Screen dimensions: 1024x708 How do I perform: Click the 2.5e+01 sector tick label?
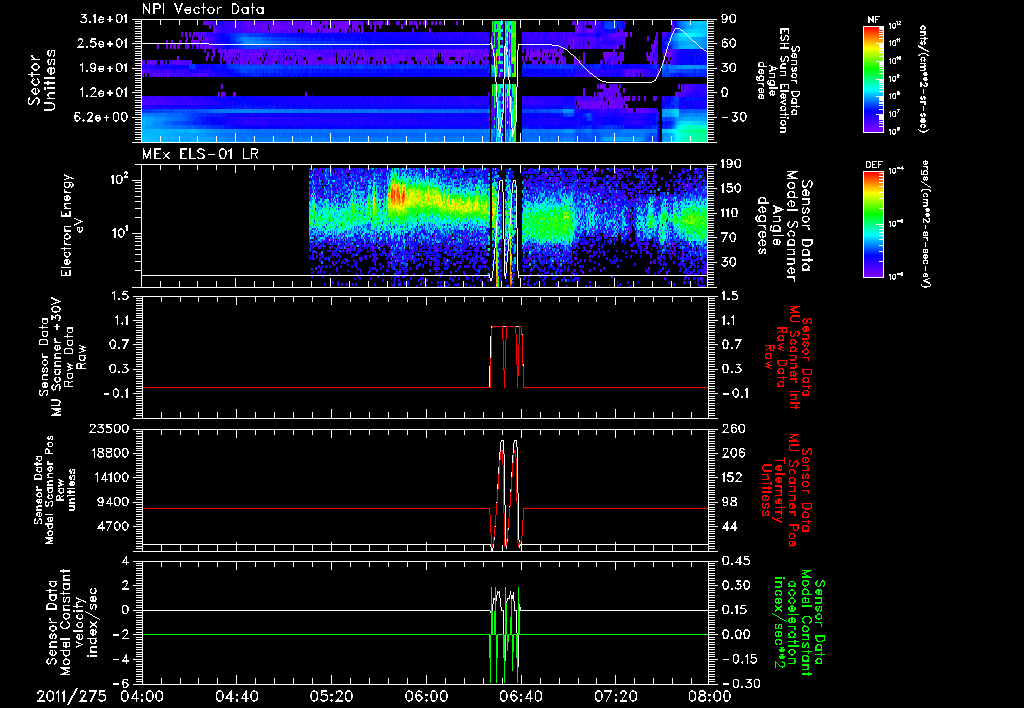[105, 43]
